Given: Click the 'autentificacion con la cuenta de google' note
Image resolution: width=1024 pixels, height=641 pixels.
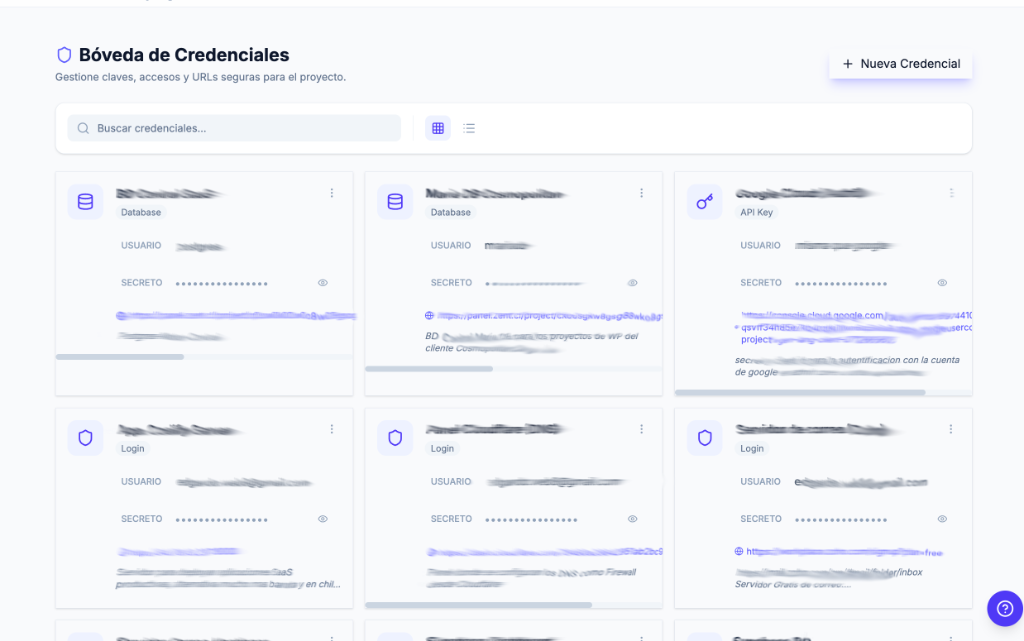Looking at the screenshot, I should pos(847,366).
